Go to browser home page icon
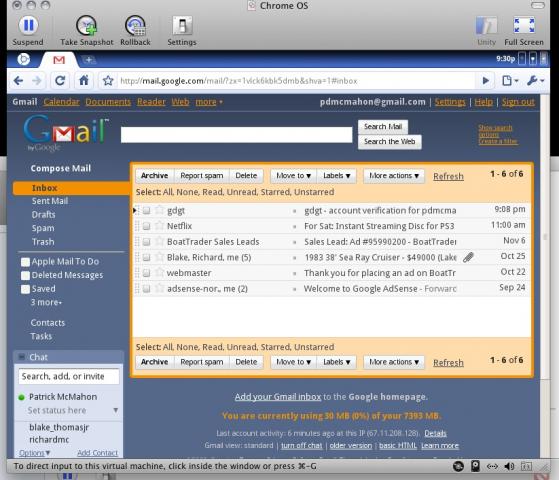Image resolution: width=559 pixels, height=480 pixels. coord(84,81)
